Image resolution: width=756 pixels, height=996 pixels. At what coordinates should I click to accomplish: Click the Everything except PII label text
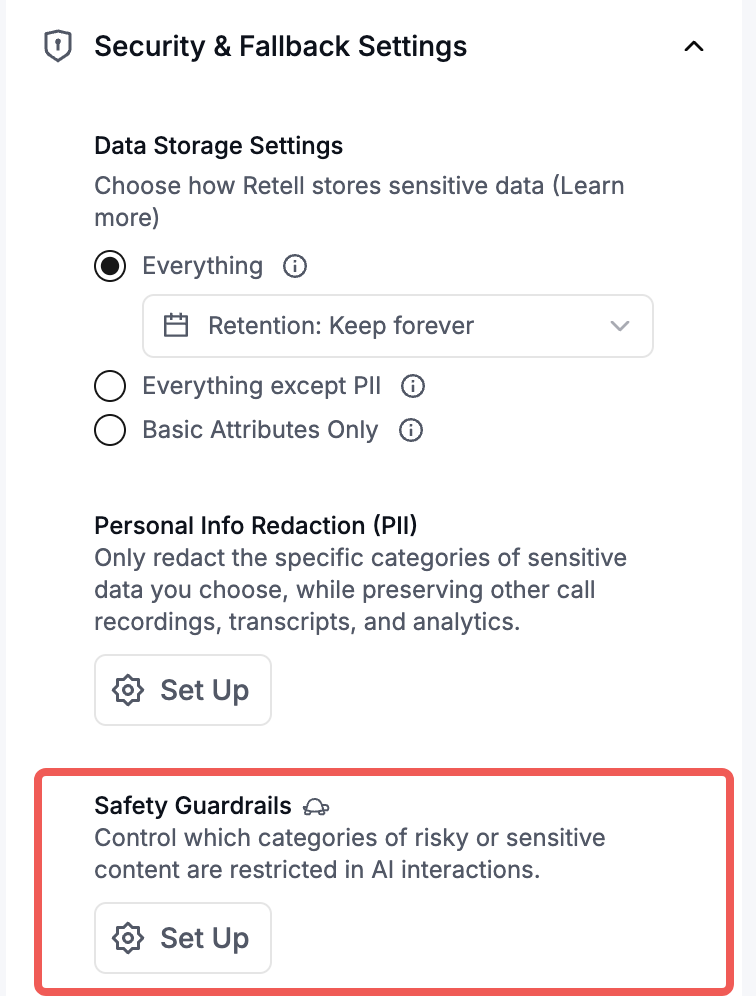pyautogui.click(x=262, y=386)
